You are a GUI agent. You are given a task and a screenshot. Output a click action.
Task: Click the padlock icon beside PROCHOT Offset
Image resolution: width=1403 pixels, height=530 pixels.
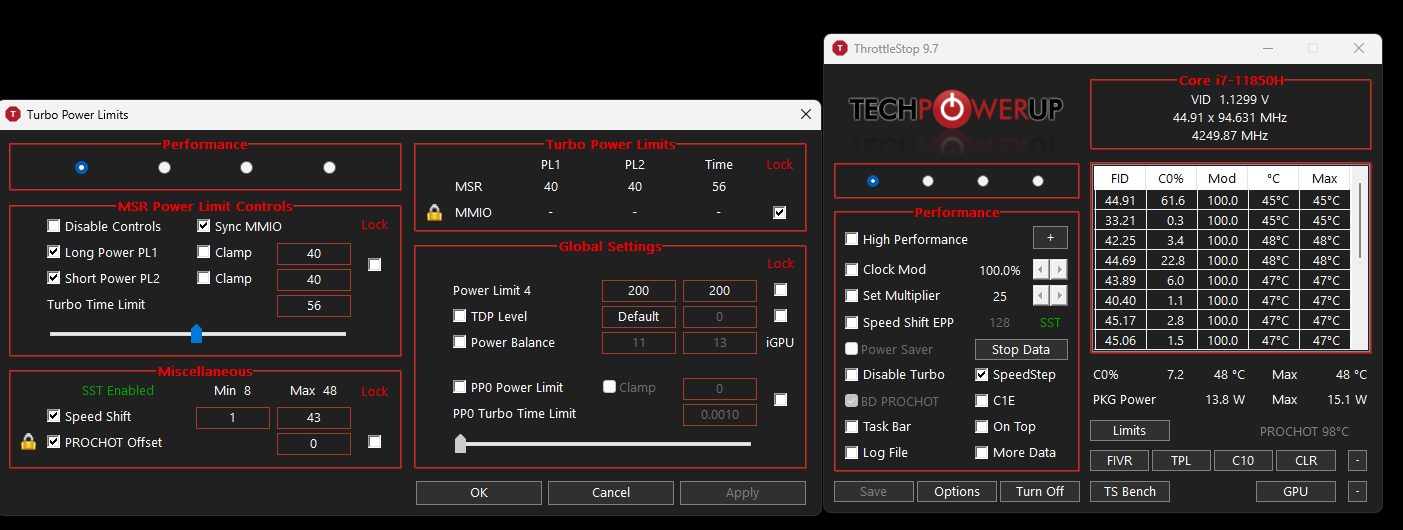28,442
